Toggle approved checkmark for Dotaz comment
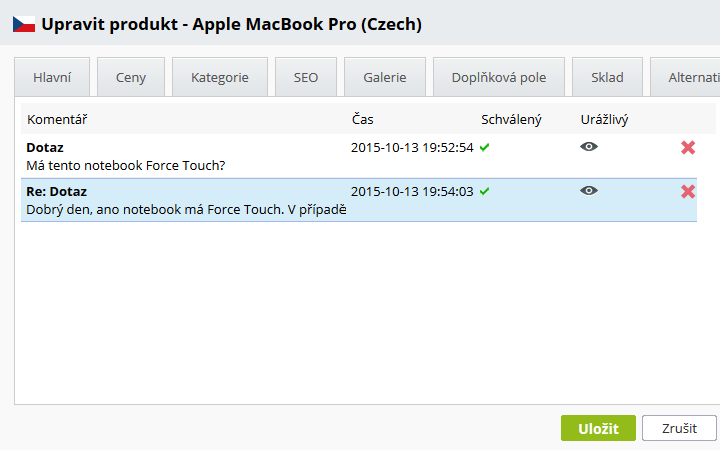The width and height of the screenshot is (720, 450). [484, 147]
